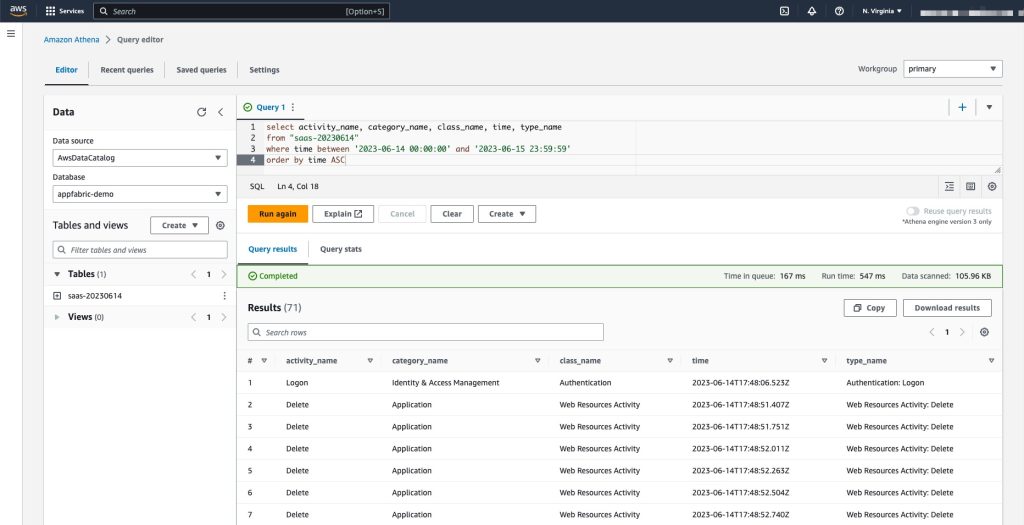Open the Workgroup primary dropdown

coord(953,69)
